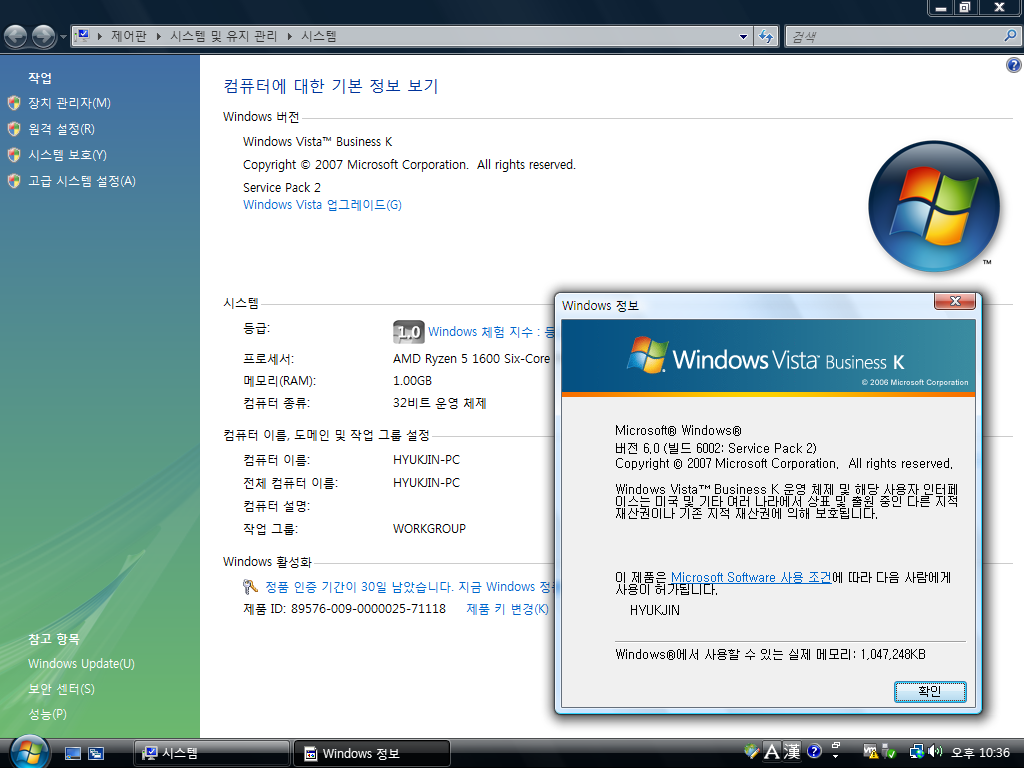1024x768 pixels.
Task: Open 원격 설정(R) link
Action: click(61, 129)
